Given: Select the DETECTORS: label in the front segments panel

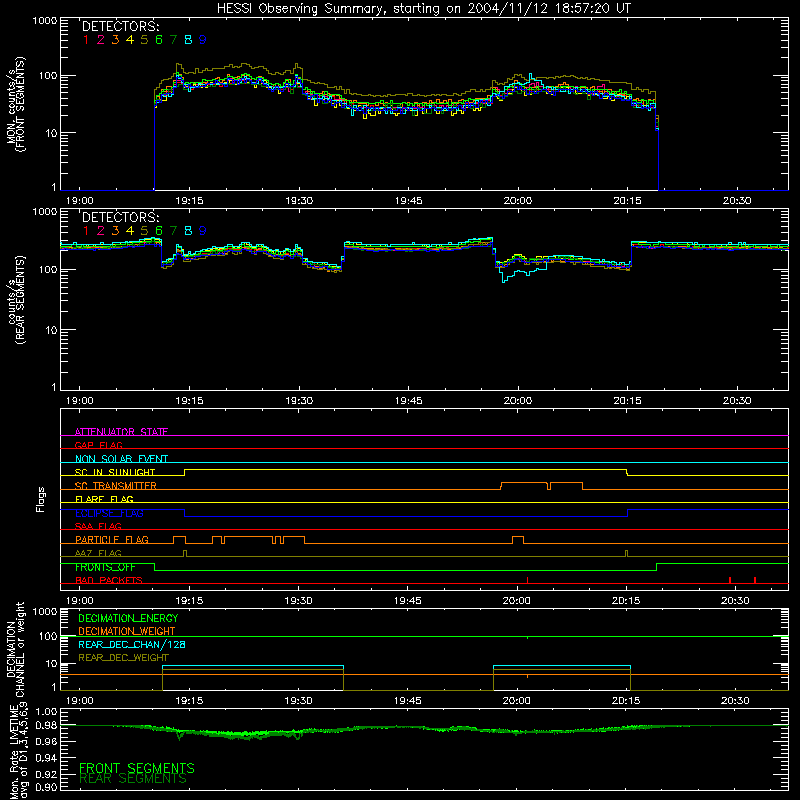Looking at the screenshot, I should [x=121, y=26].
